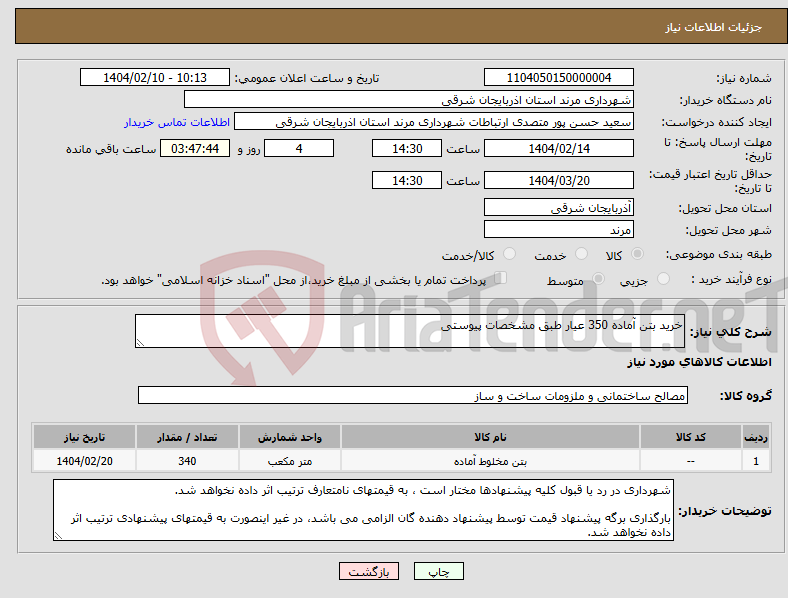This screenshot has height=598, width=788.
Task: Click the response deadline date 1404/02/14
Action: point(558,148)
